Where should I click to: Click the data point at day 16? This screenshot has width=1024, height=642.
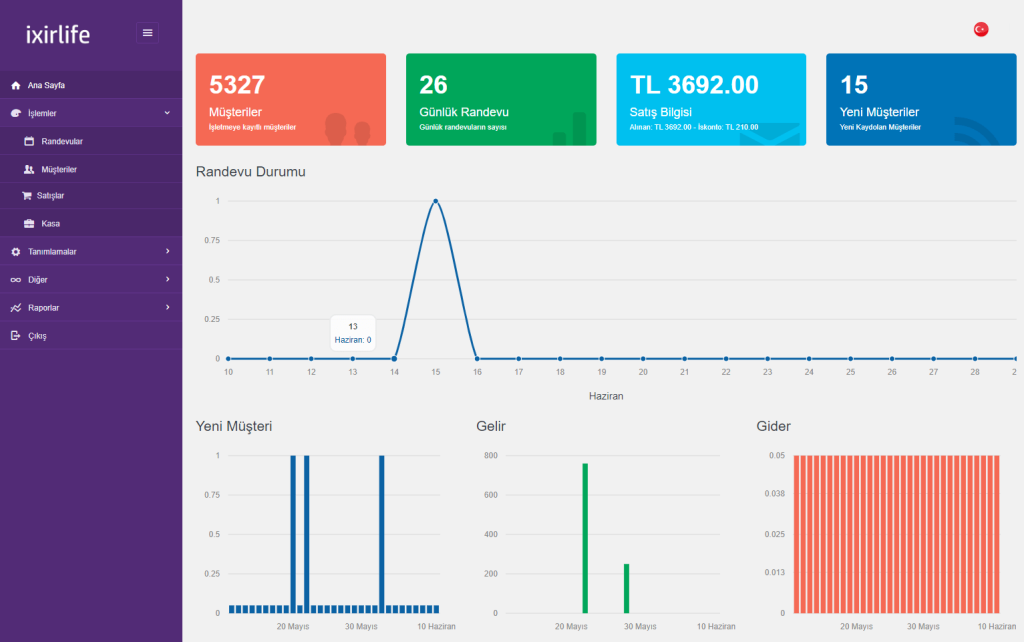tap(477, 359)
